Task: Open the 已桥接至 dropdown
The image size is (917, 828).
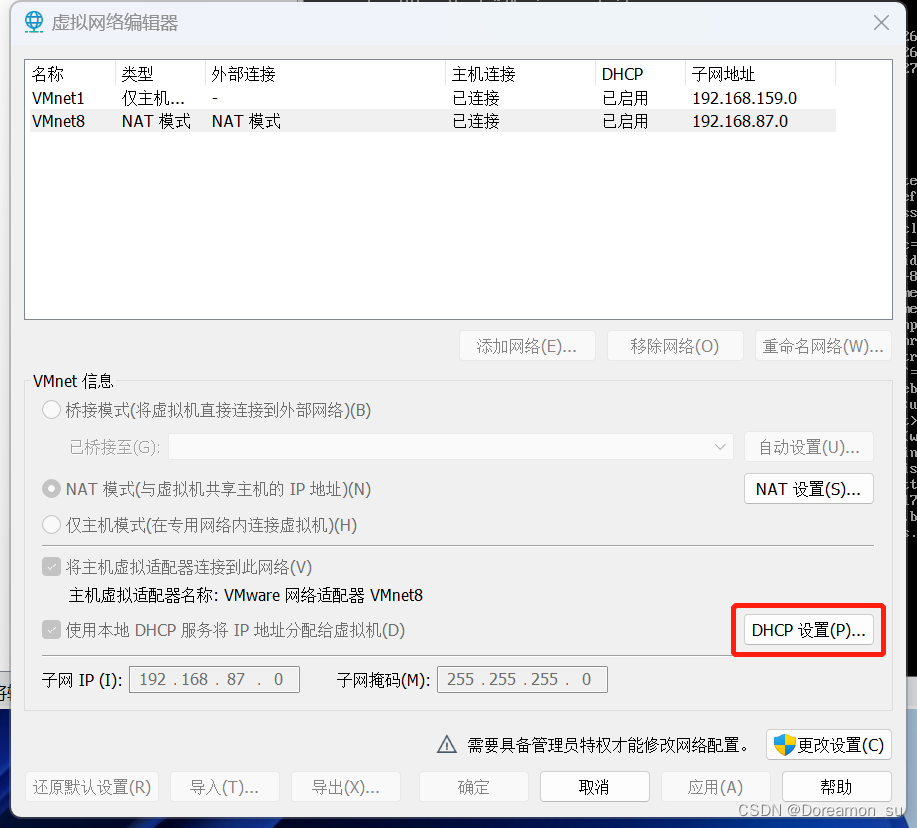Action: tap(450, 447)
